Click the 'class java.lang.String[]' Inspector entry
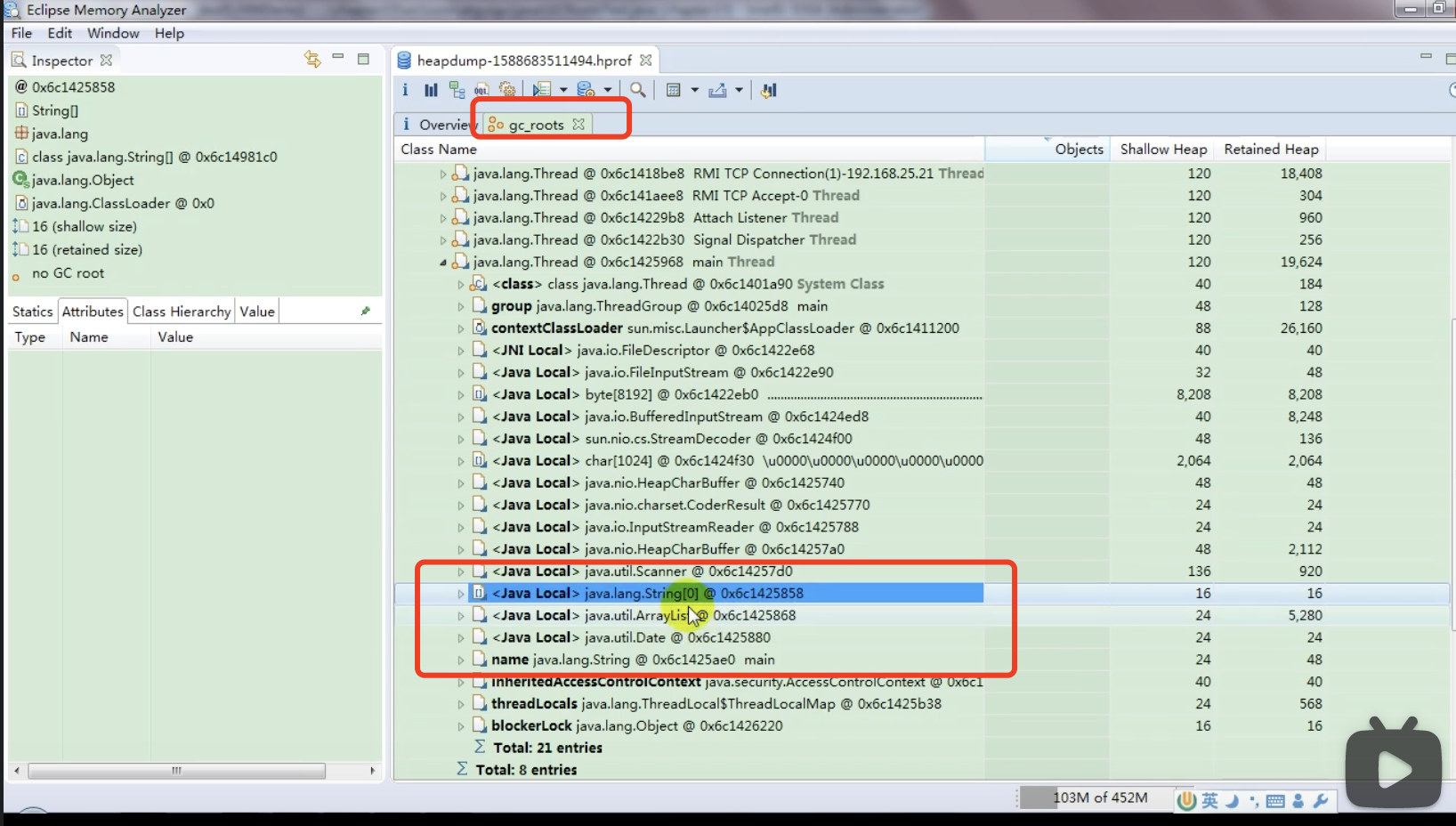Image resolution: width=1456 pixels, height=826 pixels. tap(154, 157)
